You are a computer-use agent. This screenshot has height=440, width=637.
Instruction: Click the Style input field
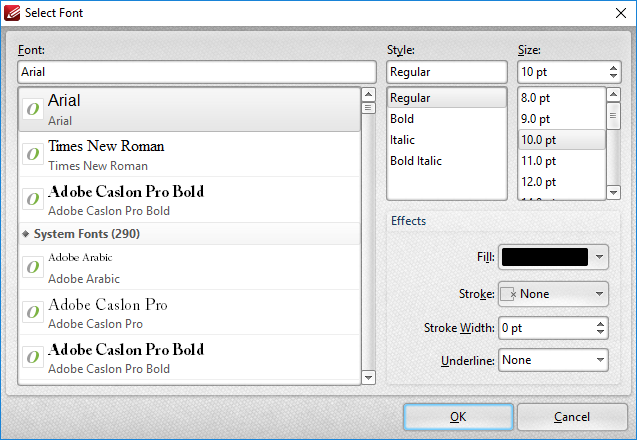click(447, 72)
